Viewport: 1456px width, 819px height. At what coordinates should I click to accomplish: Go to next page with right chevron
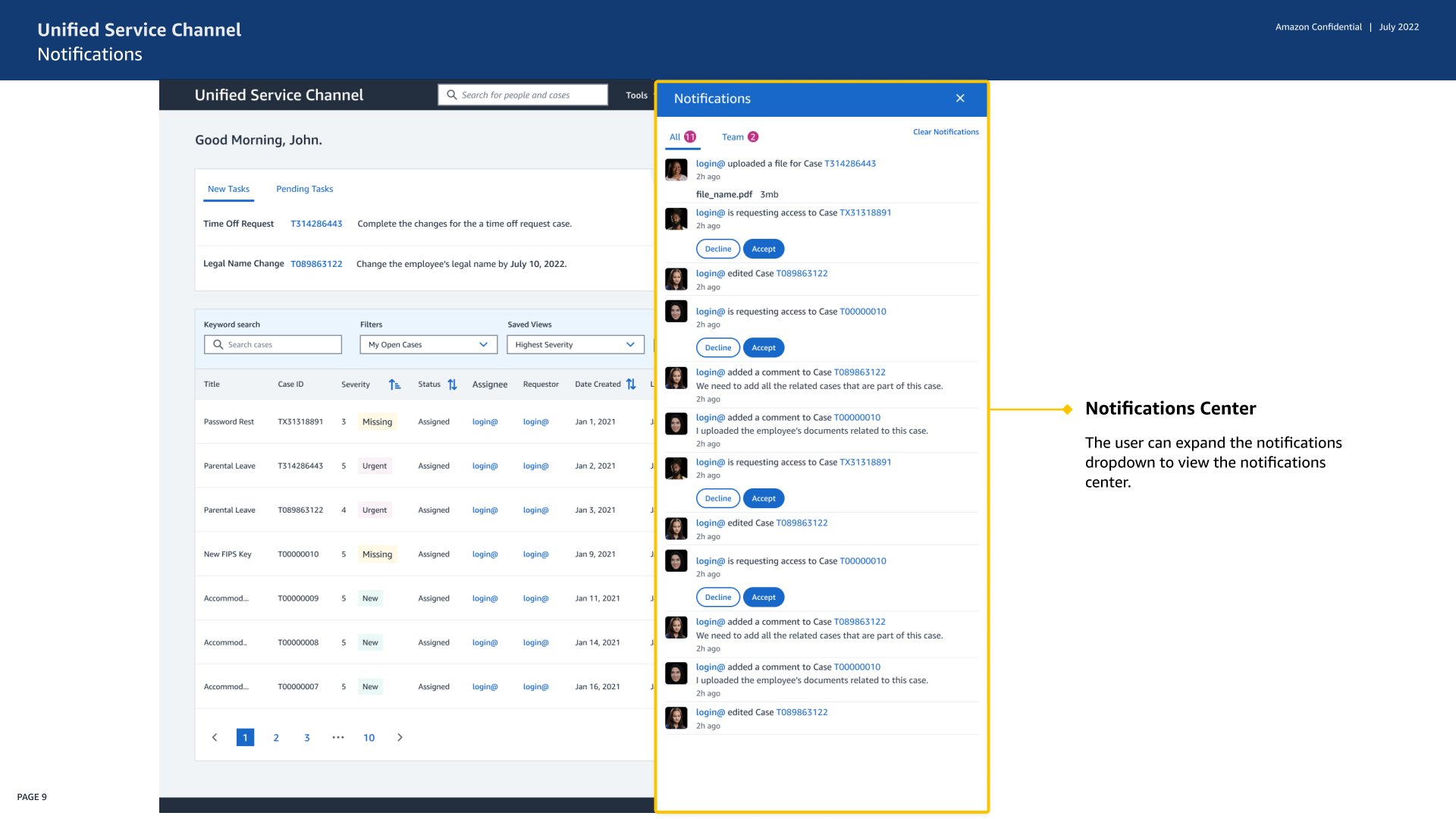click(400, 737)
